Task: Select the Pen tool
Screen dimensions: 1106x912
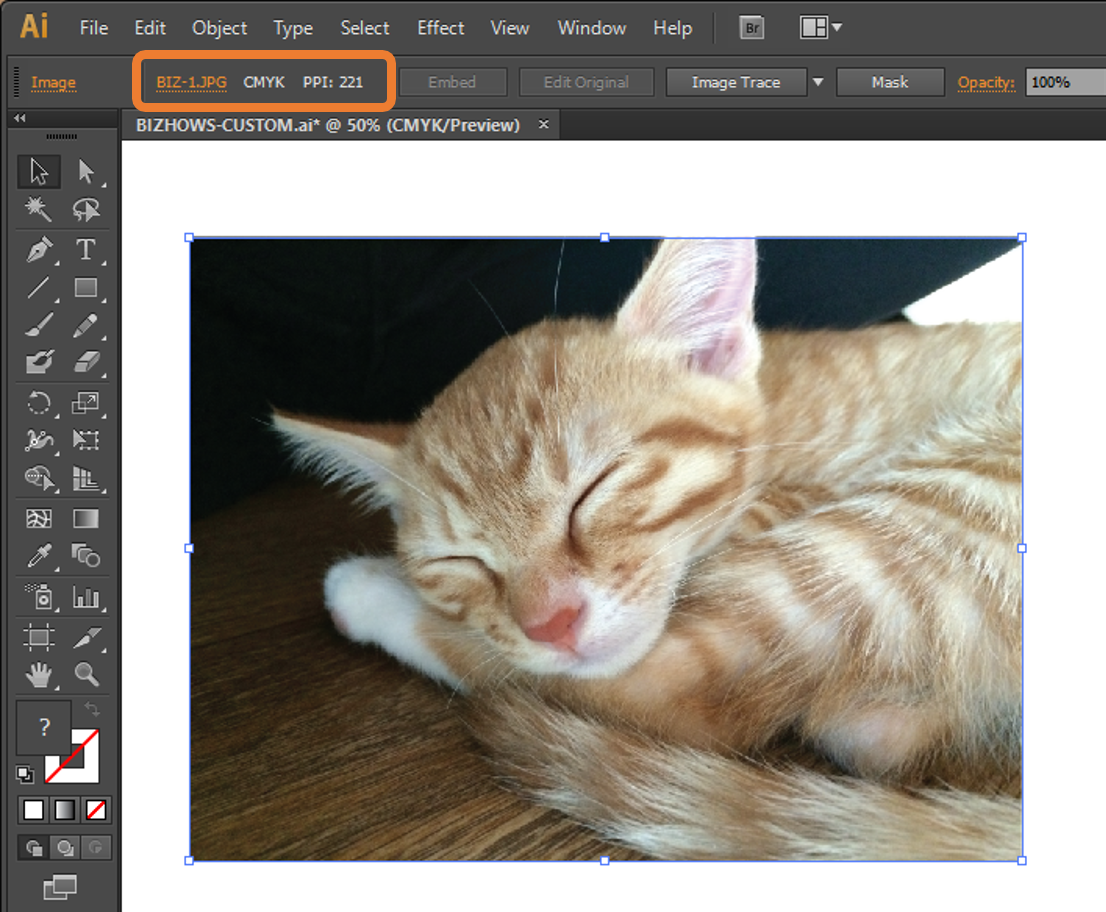Action: (39, 249)
